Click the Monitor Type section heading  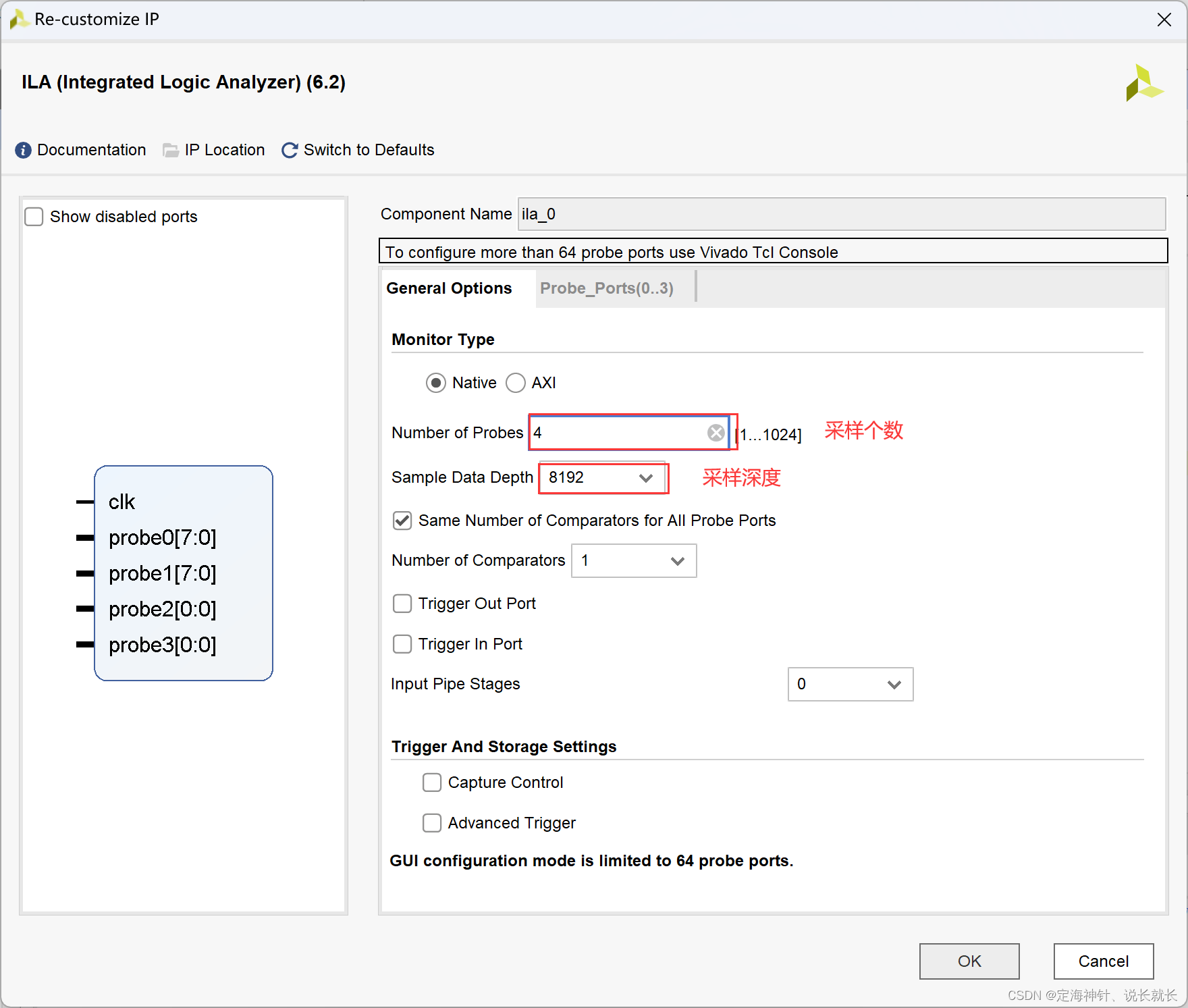coord(443,340)
